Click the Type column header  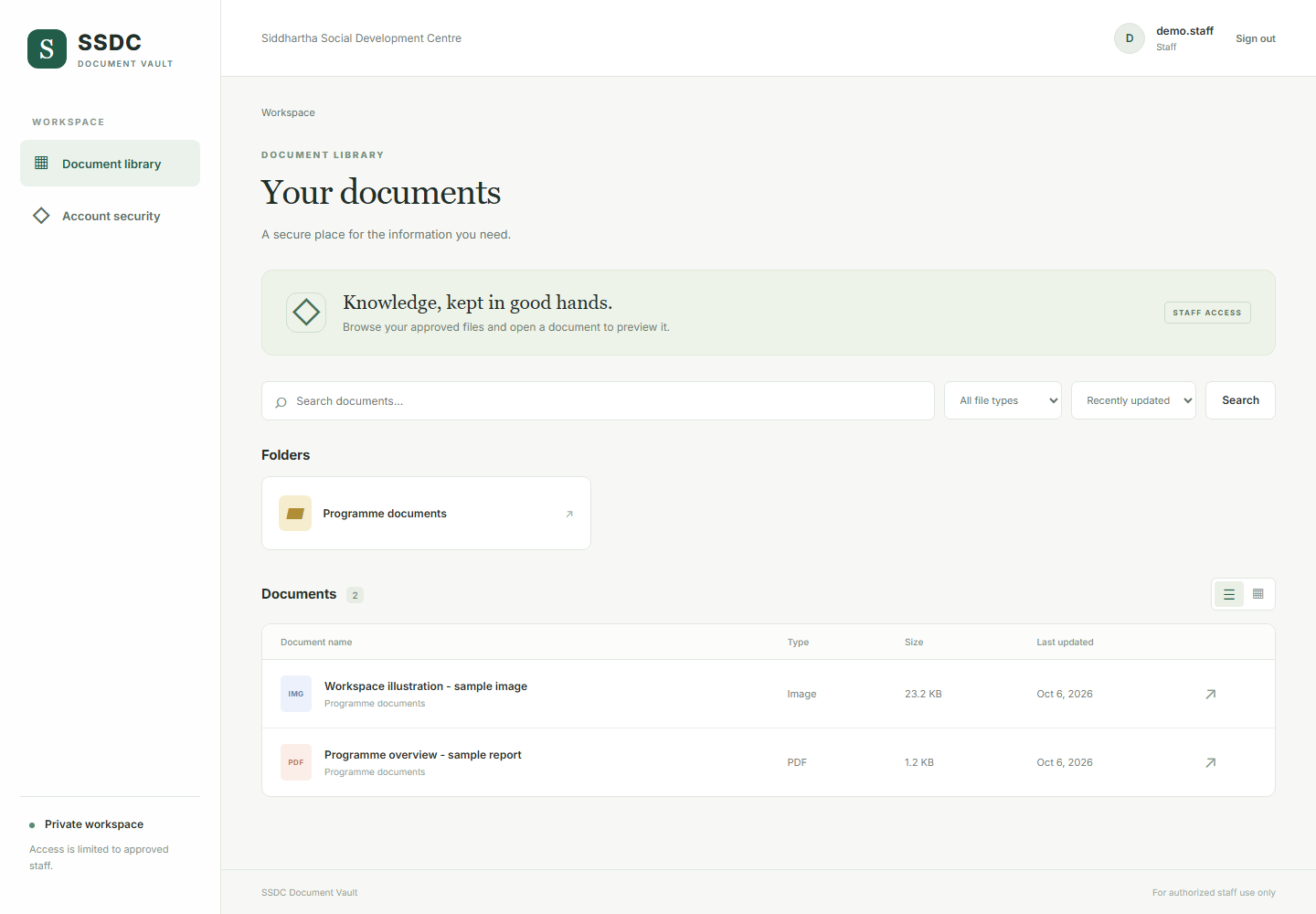coord(798,643)
